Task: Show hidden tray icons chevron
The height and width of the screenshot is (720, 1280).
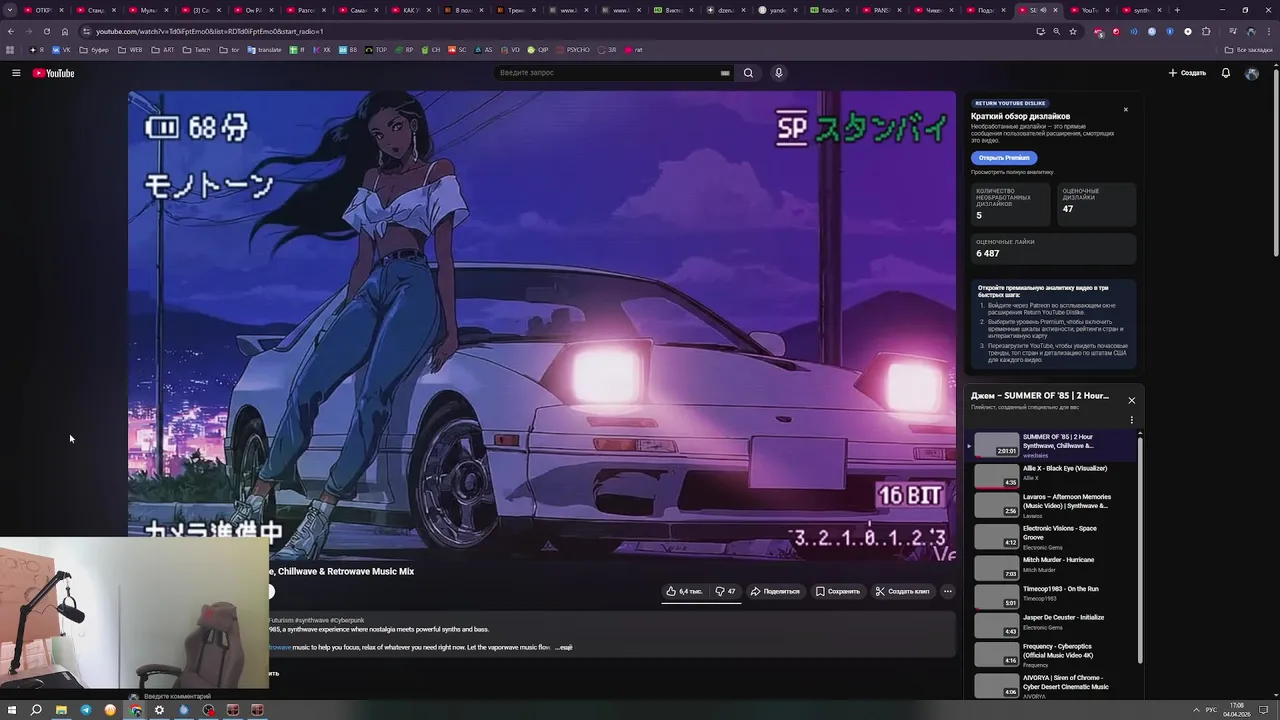Action: pos(1196,710)
